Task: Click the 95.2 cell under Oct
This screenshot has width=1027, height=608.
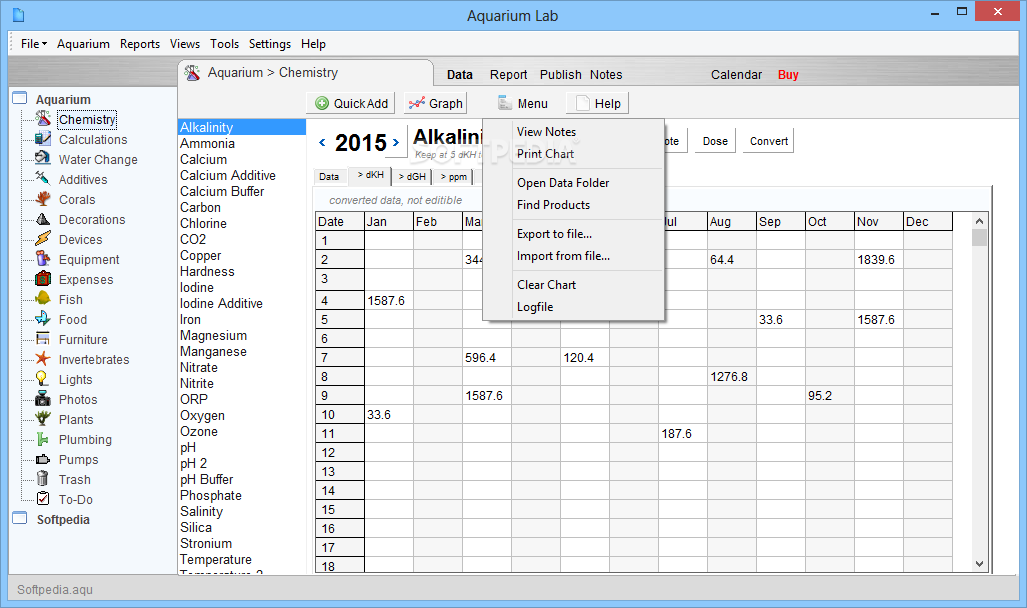Action: (x=829, y=396)
